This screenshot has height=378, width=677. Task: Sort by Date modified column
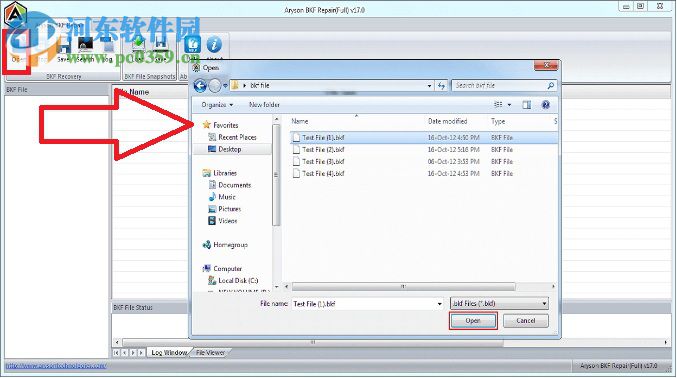click(x=448, y=121)
